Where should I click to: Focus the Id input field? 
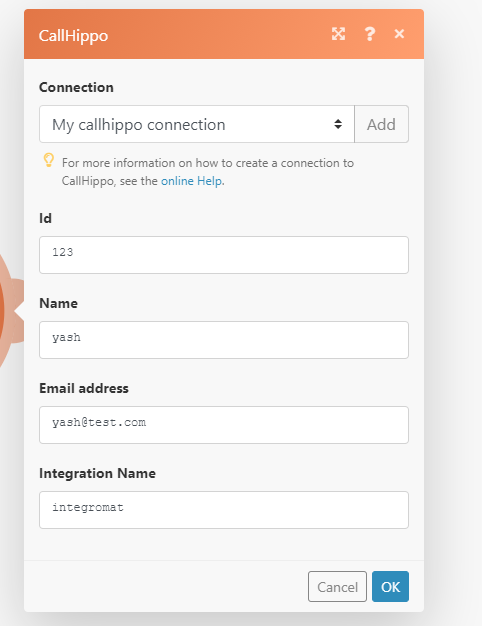point(224,255)
